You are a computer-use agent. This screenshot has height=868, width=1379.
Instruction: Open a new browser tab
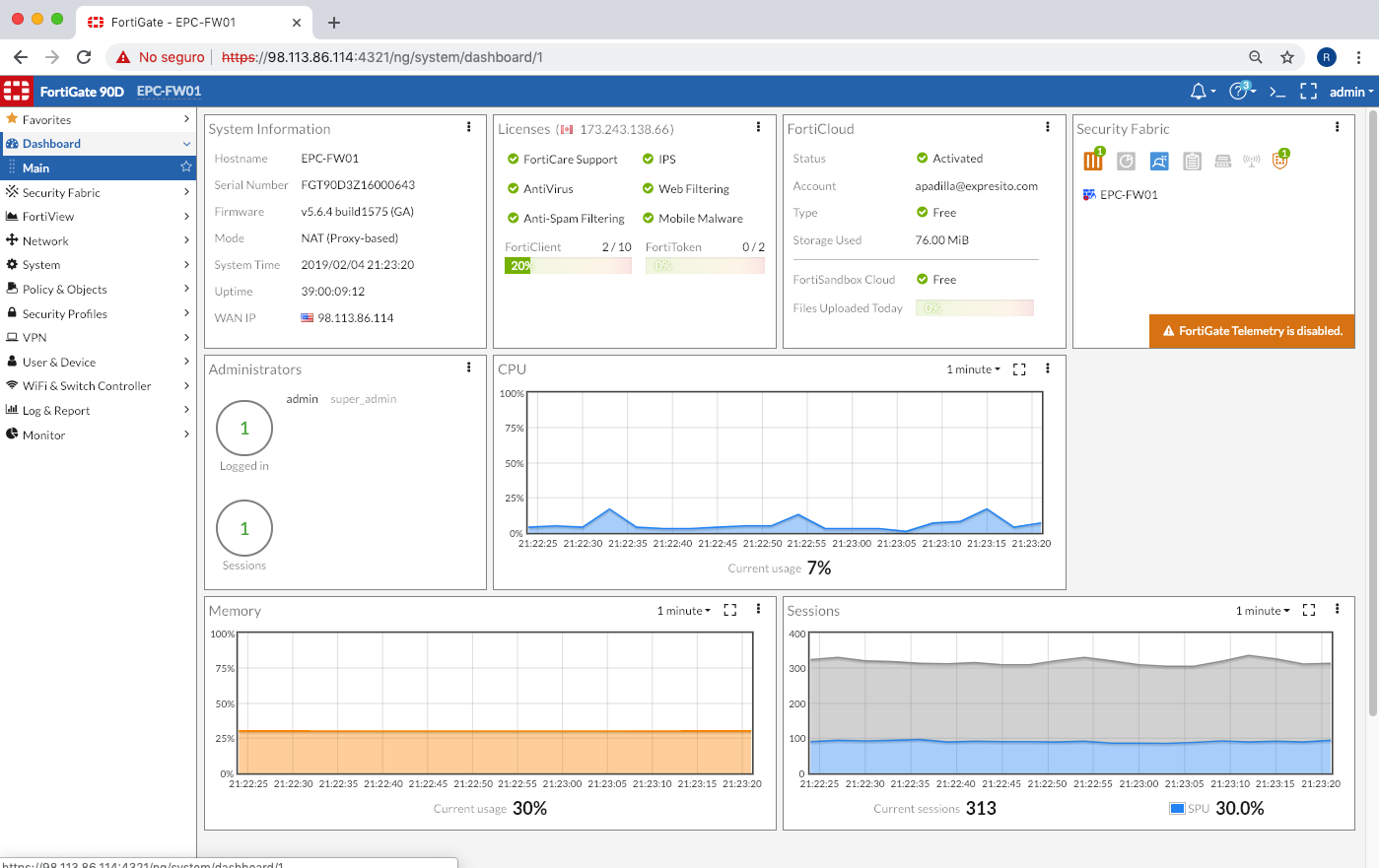click(x=334, y=22)
